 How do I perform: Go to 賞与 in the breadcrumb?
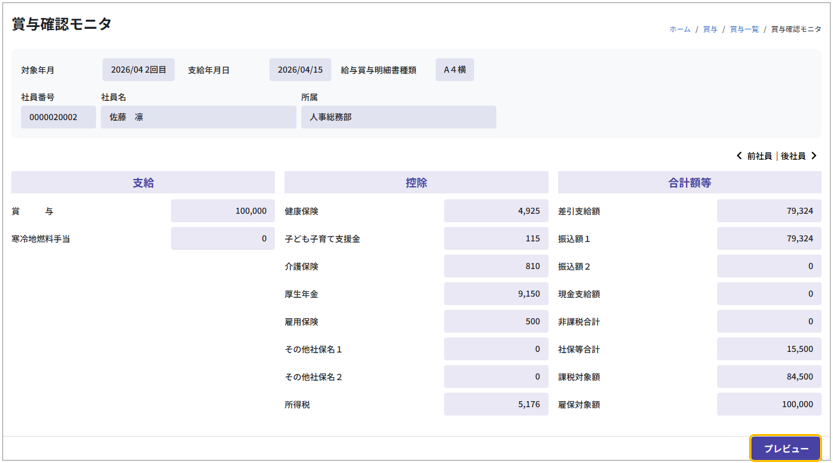point(710,30)
